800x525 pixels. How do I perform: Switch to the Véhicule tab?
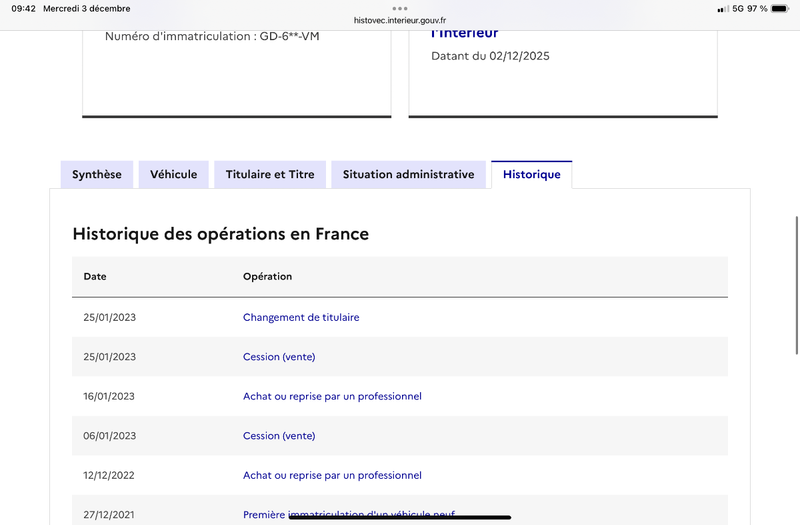[x=173, y=174]
